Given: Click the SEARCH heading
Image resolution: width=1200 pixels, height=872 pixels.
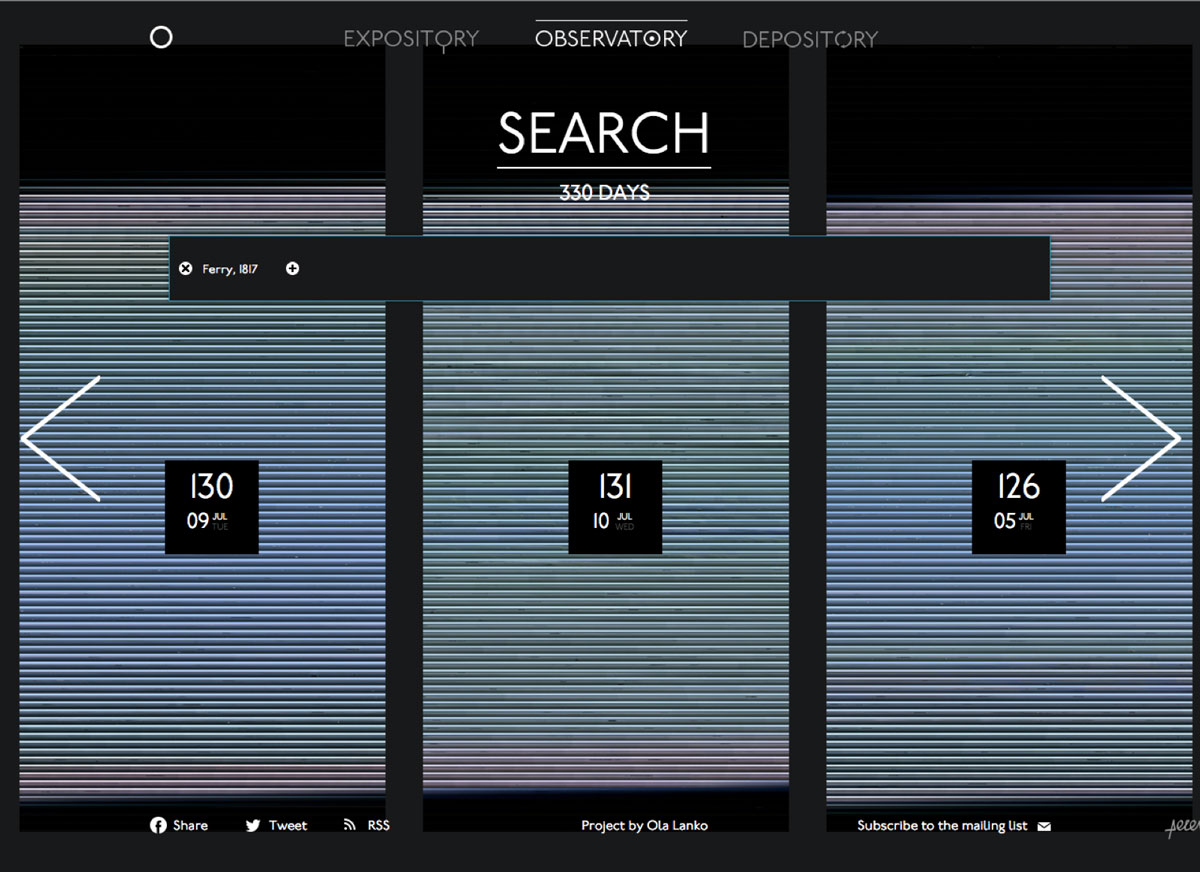Looking at the screenshot, I should (x=604, y=134).
